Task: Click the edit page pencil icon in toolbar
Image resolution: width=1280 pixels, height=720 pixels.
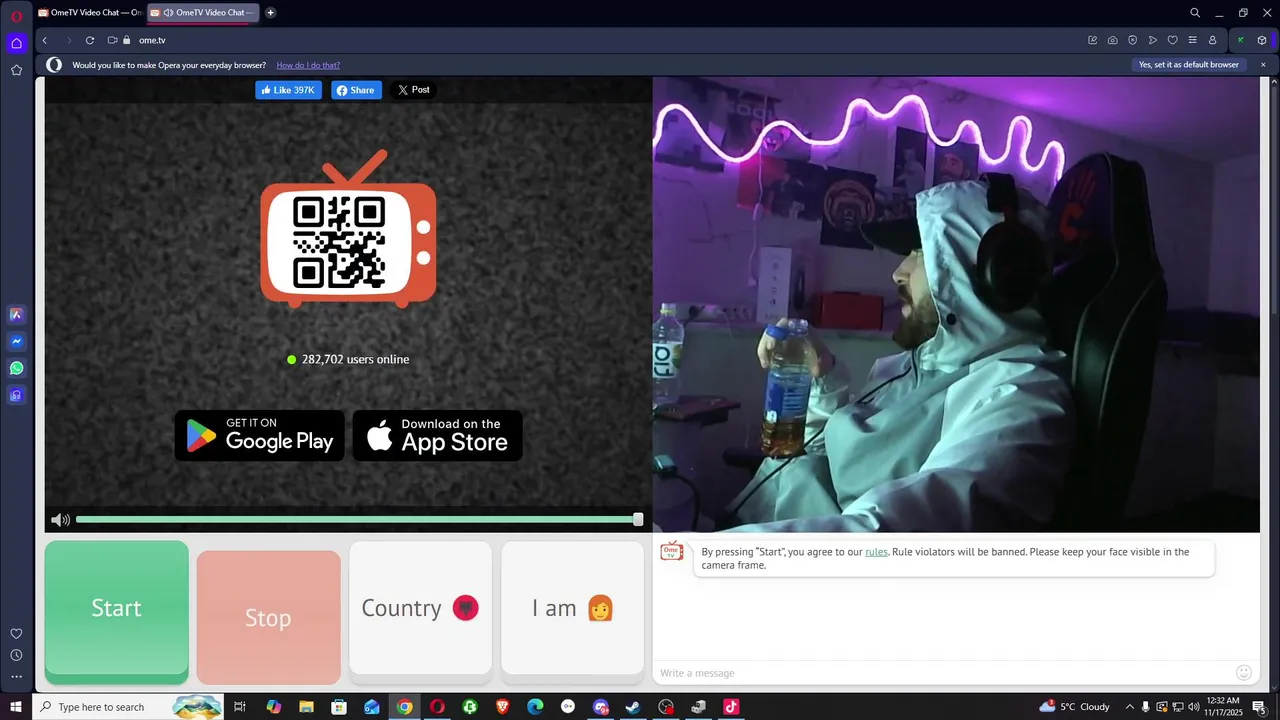Action: pyautogui.click(x=1093, y=40)
